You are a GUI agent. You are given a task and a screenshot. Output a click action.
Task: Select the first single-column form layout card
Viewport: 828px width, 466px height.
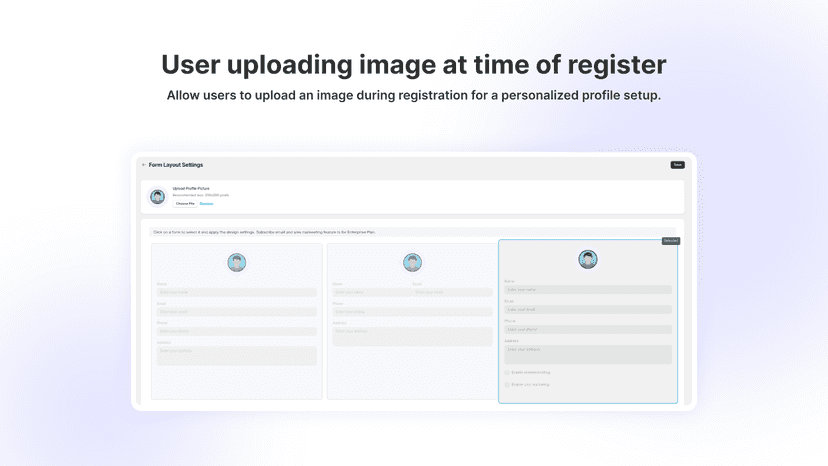pos(237,321)
